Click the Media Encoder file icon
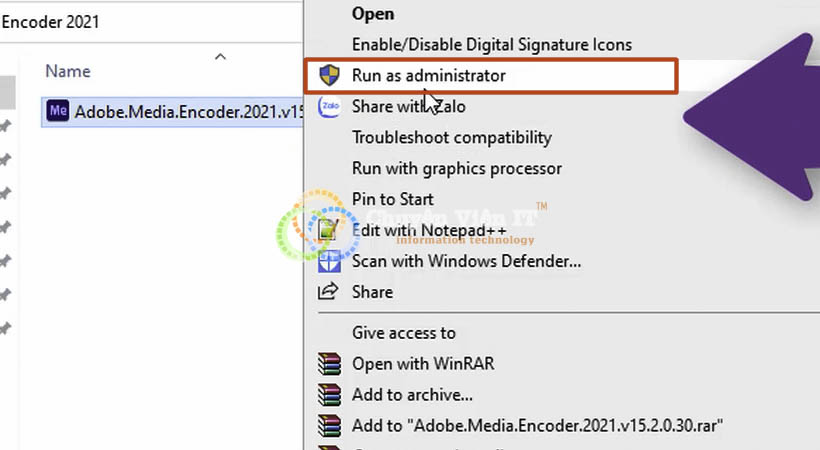This screenshot has height=450, width=820. pos(58,111)
